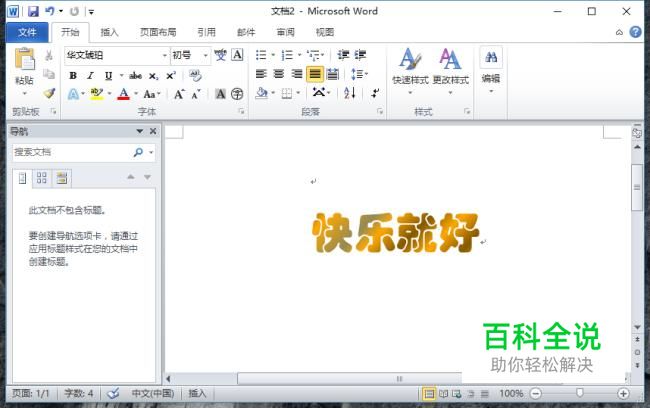Toggle subscript formatting
The width and height of the screenshot is (650, 408).
153,76
